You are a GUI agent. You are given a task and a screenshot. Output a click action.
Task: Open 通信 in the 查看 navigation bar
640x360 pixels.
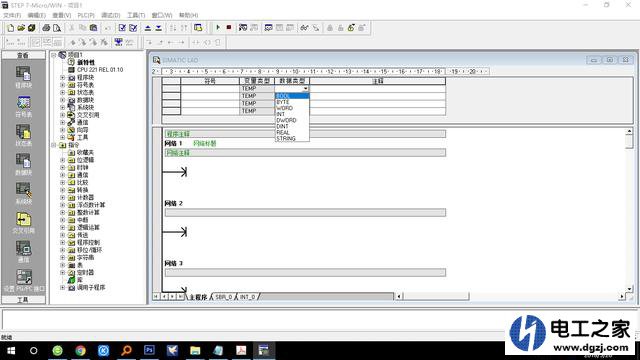[23, 252]
